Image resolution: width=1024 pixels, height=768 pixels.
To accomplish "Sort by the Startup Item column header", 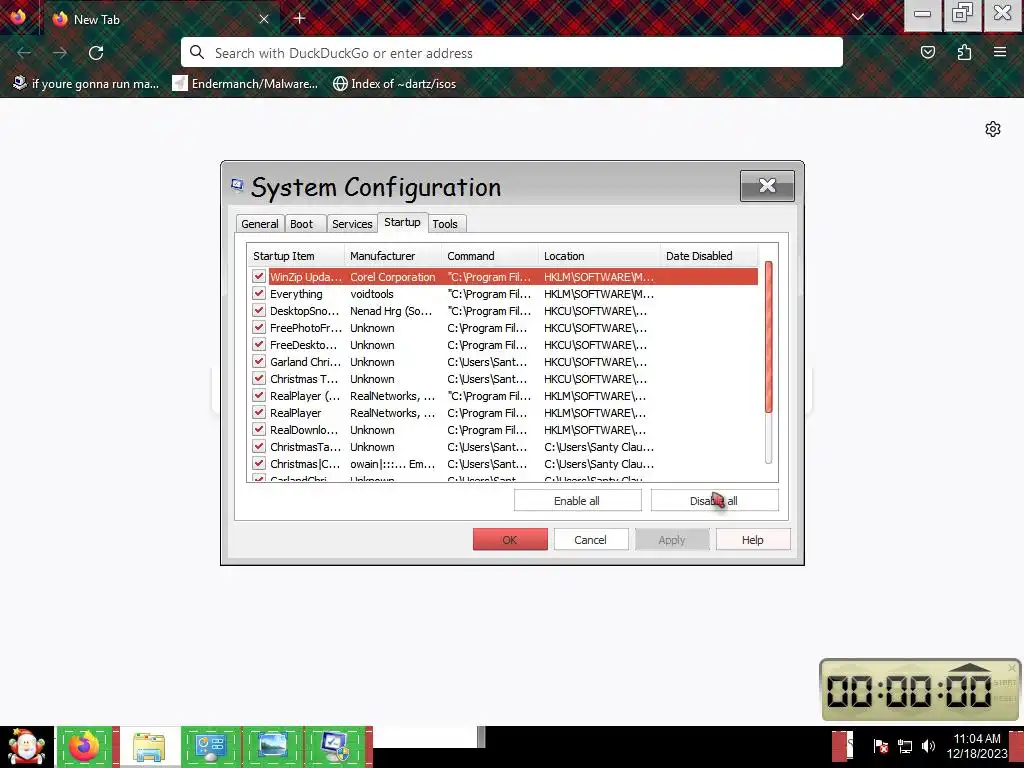I will (296, 256).
